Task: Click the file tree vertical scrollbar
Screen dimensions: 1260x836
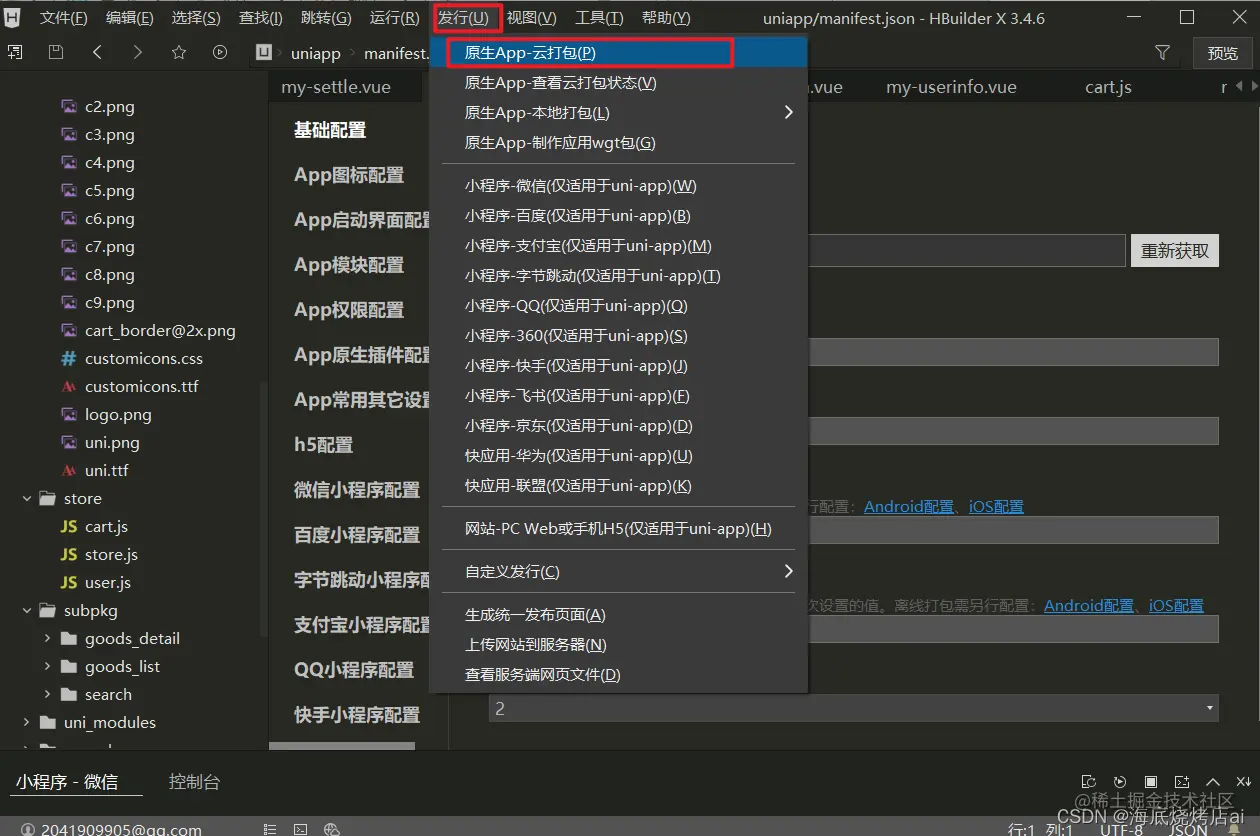Action: click(265, 510)
